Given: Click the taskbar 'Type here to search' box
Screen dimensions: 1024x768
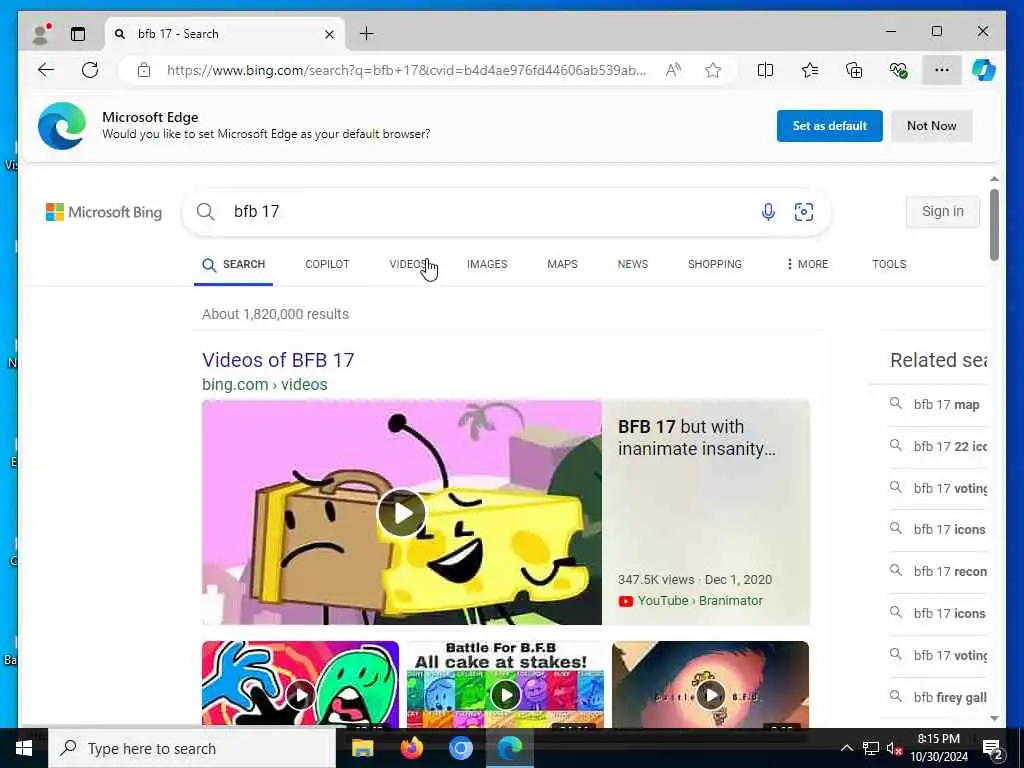Looking at the screenshot, I should [x=193, y=748].
